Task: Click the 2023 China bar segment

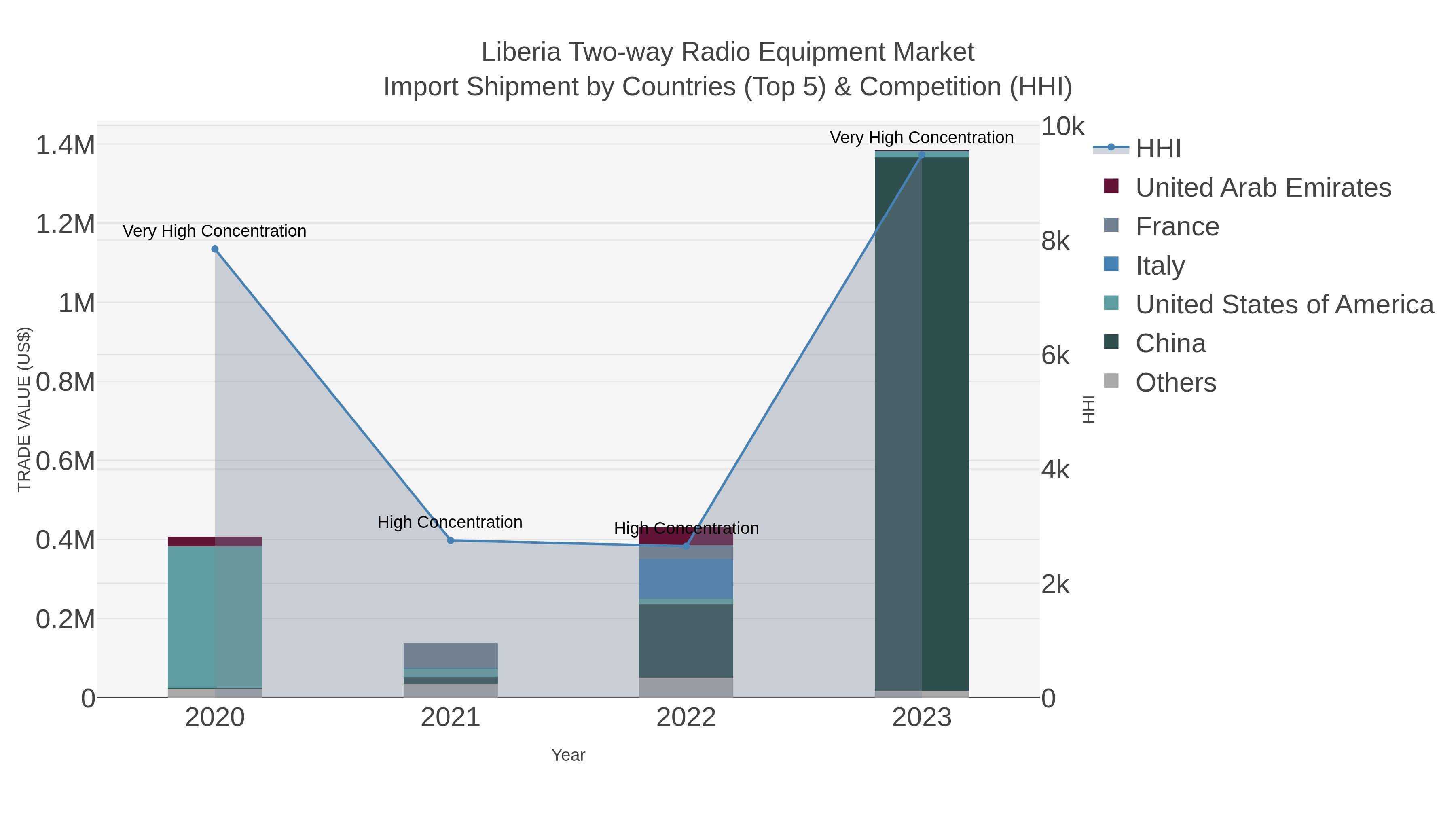Action: coord(922,424)
